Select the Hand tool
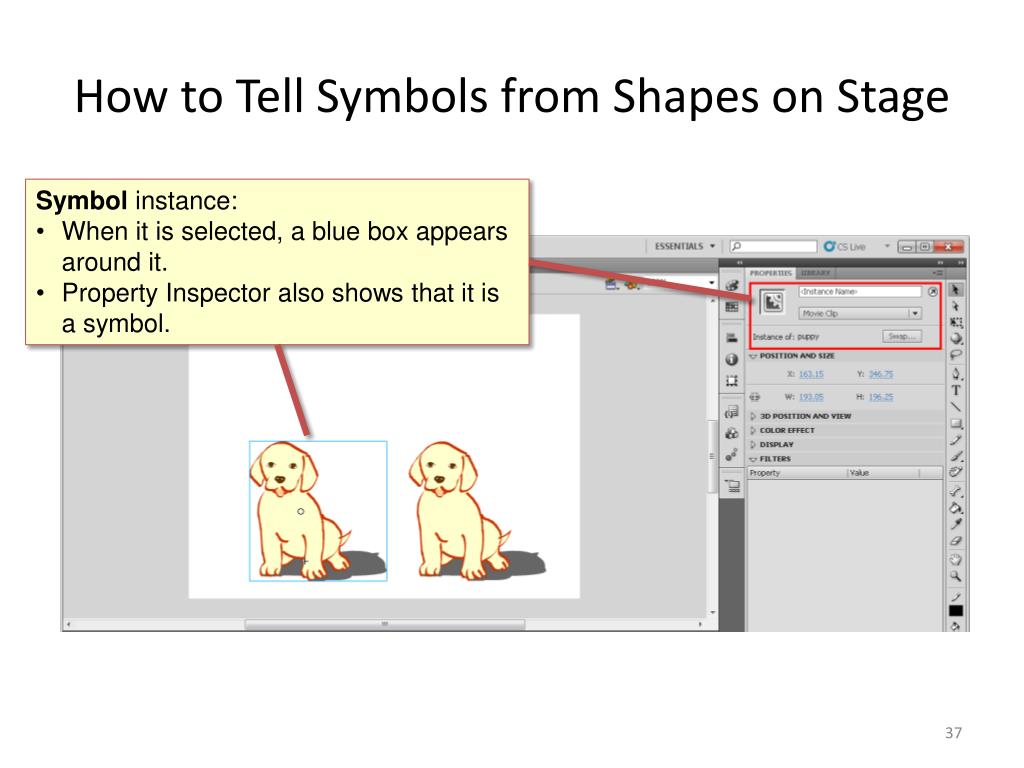The width and height of the screenshot is (1024, 768). (955, 560)
